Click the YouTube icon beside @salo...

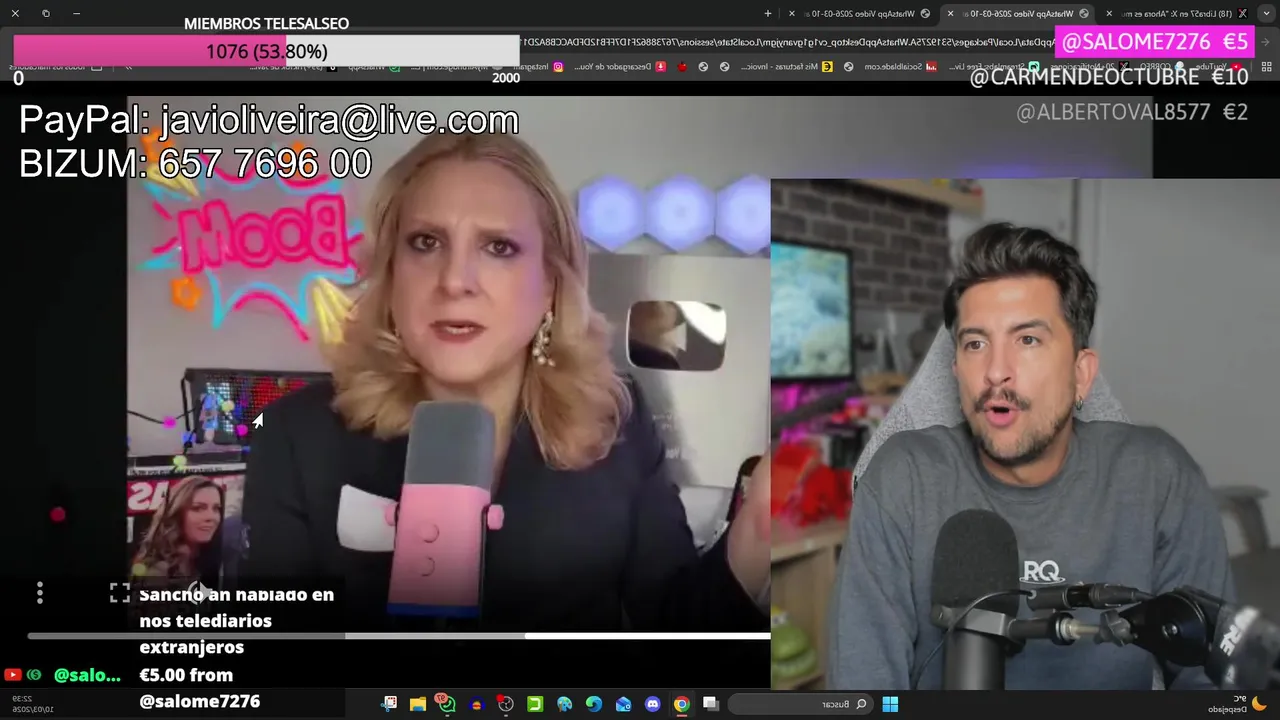point(12,675)
